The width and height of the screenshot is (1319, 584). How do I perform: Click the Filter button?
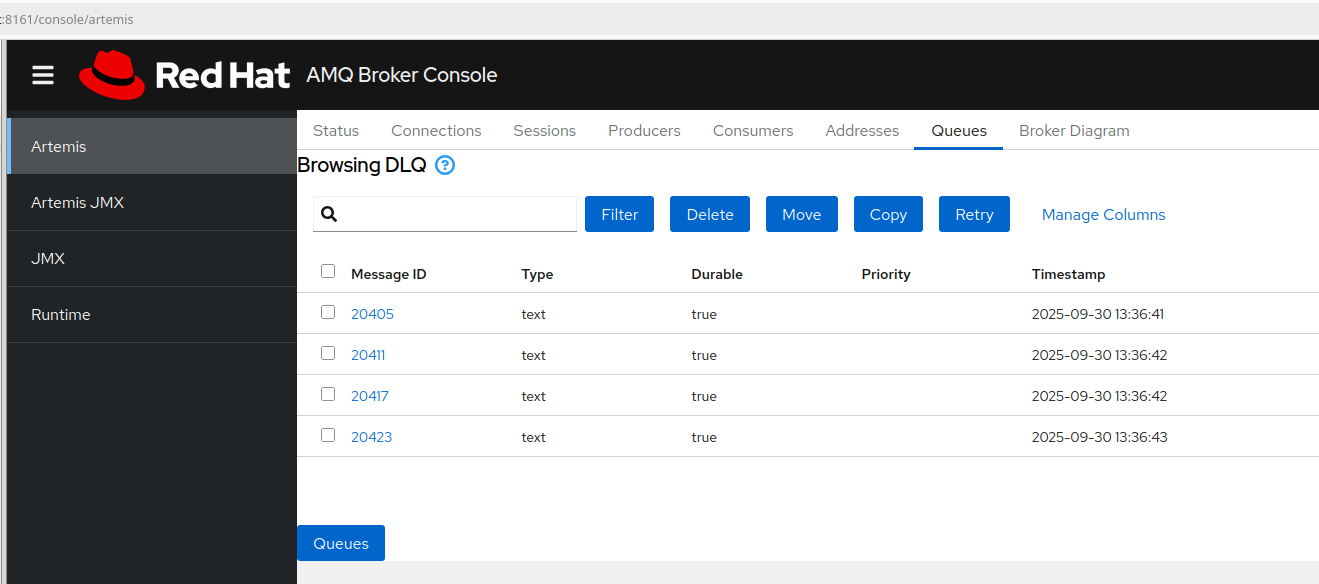[619, 214]
